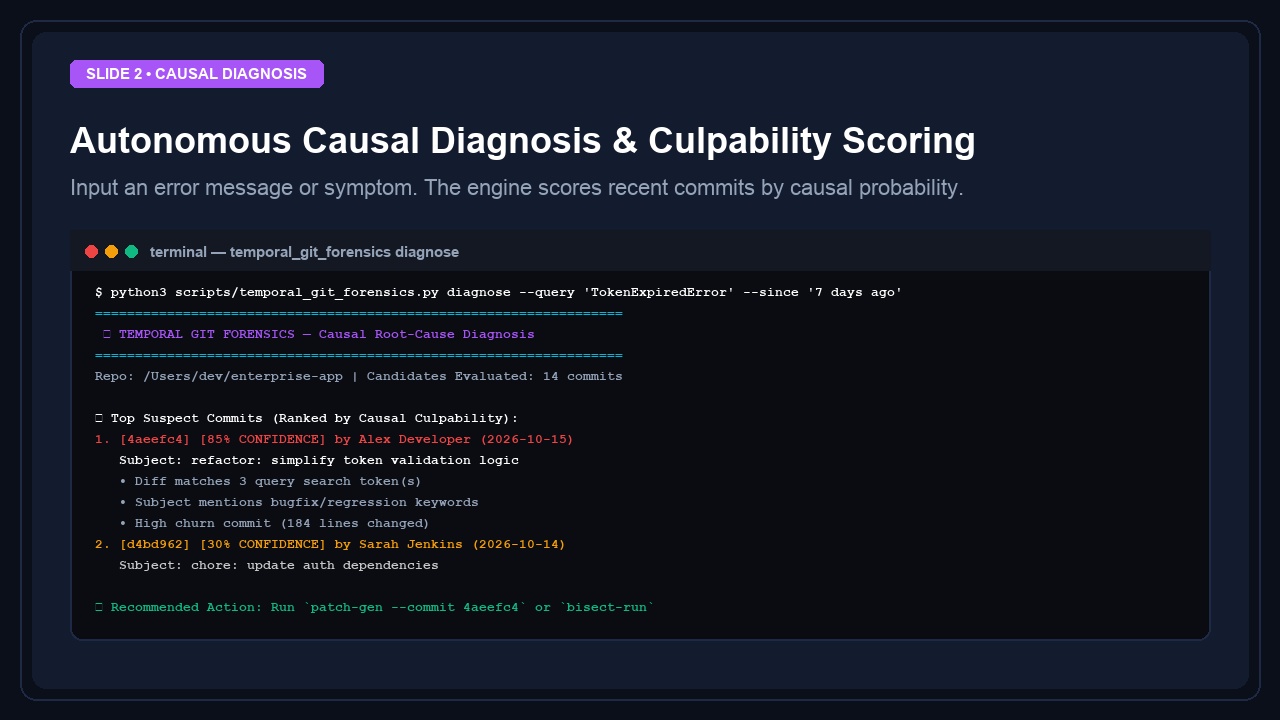Click the 'Repo: /Users/dev/enterprise-app' line
The height and width of the screenshot is (720, 1280).
click(359, 376)
